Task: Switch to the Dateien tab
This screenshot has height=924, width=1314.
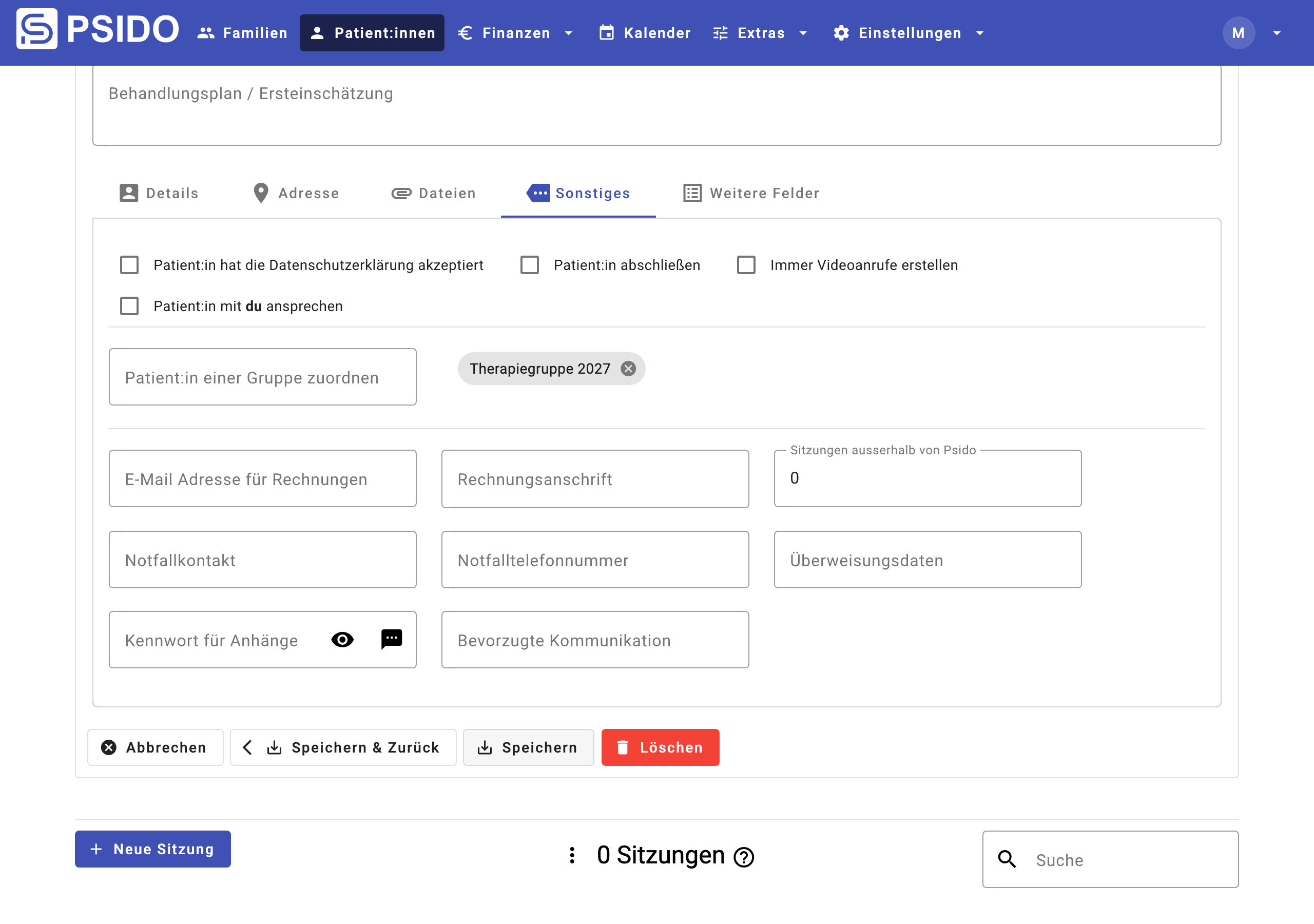Action: [433, 194]
